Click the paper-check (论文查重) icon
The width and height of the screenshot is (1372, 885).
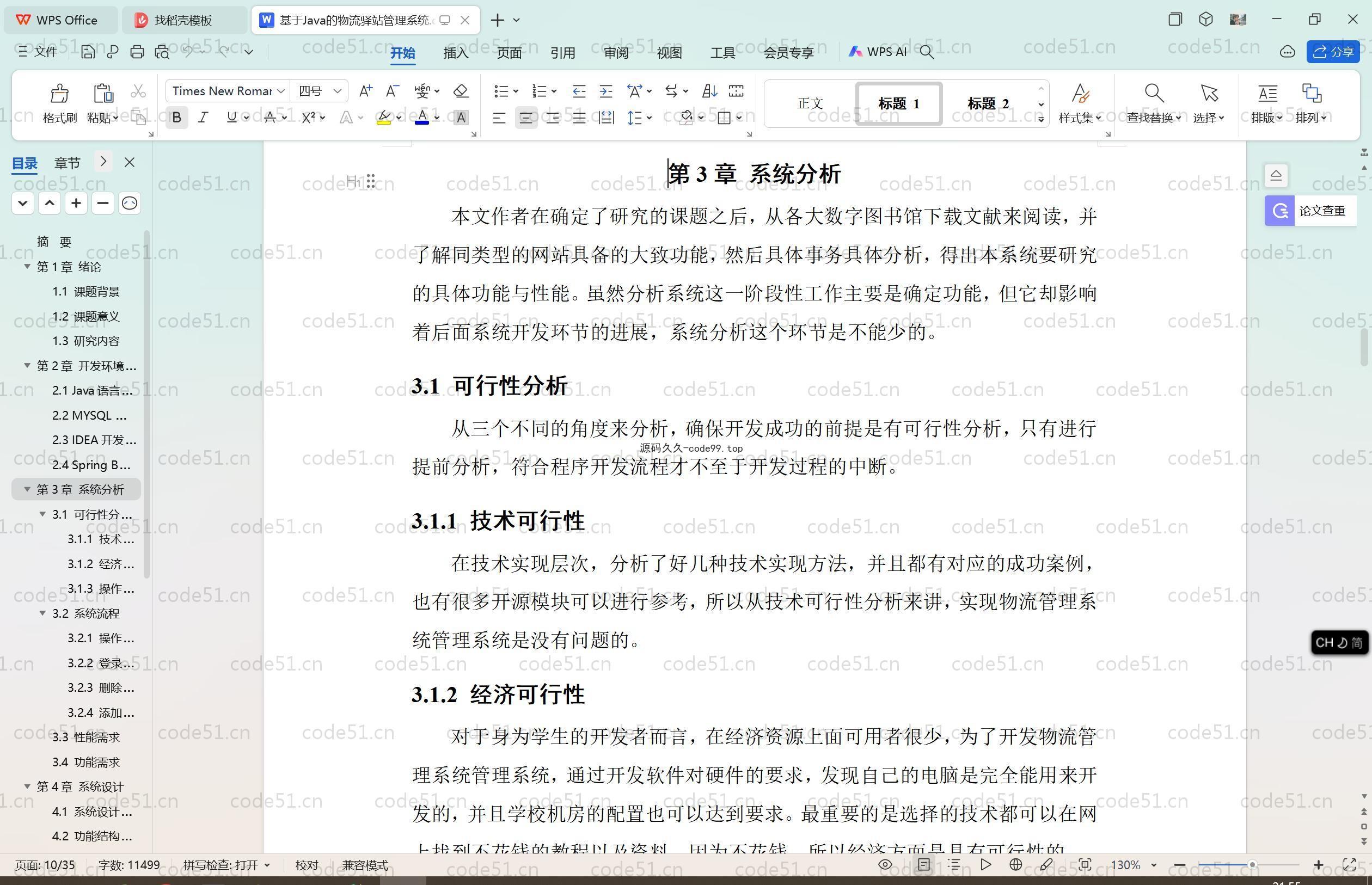pyautogui.click(x=1279, y=211)
